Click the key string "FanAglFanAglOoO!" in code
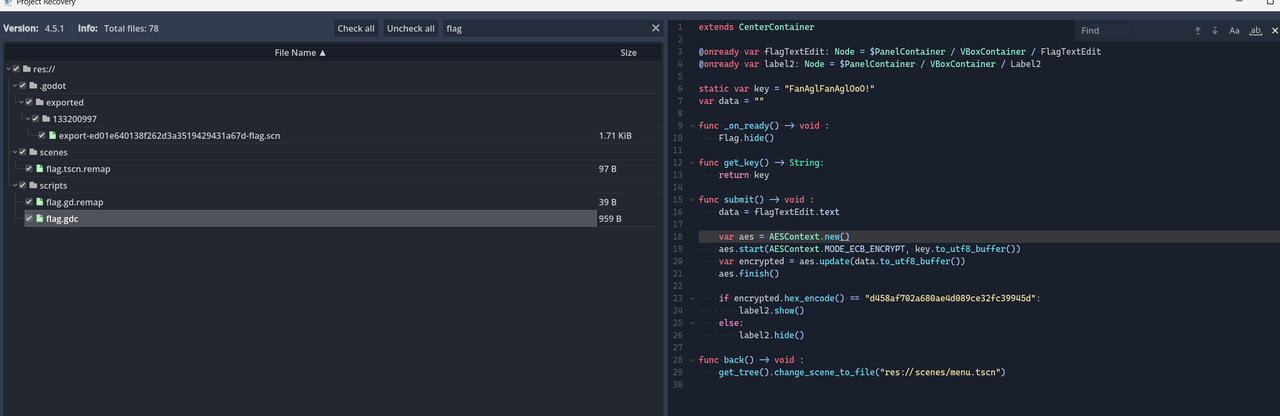Screen dimensions: 1280x416 click(x=832, y=89)
